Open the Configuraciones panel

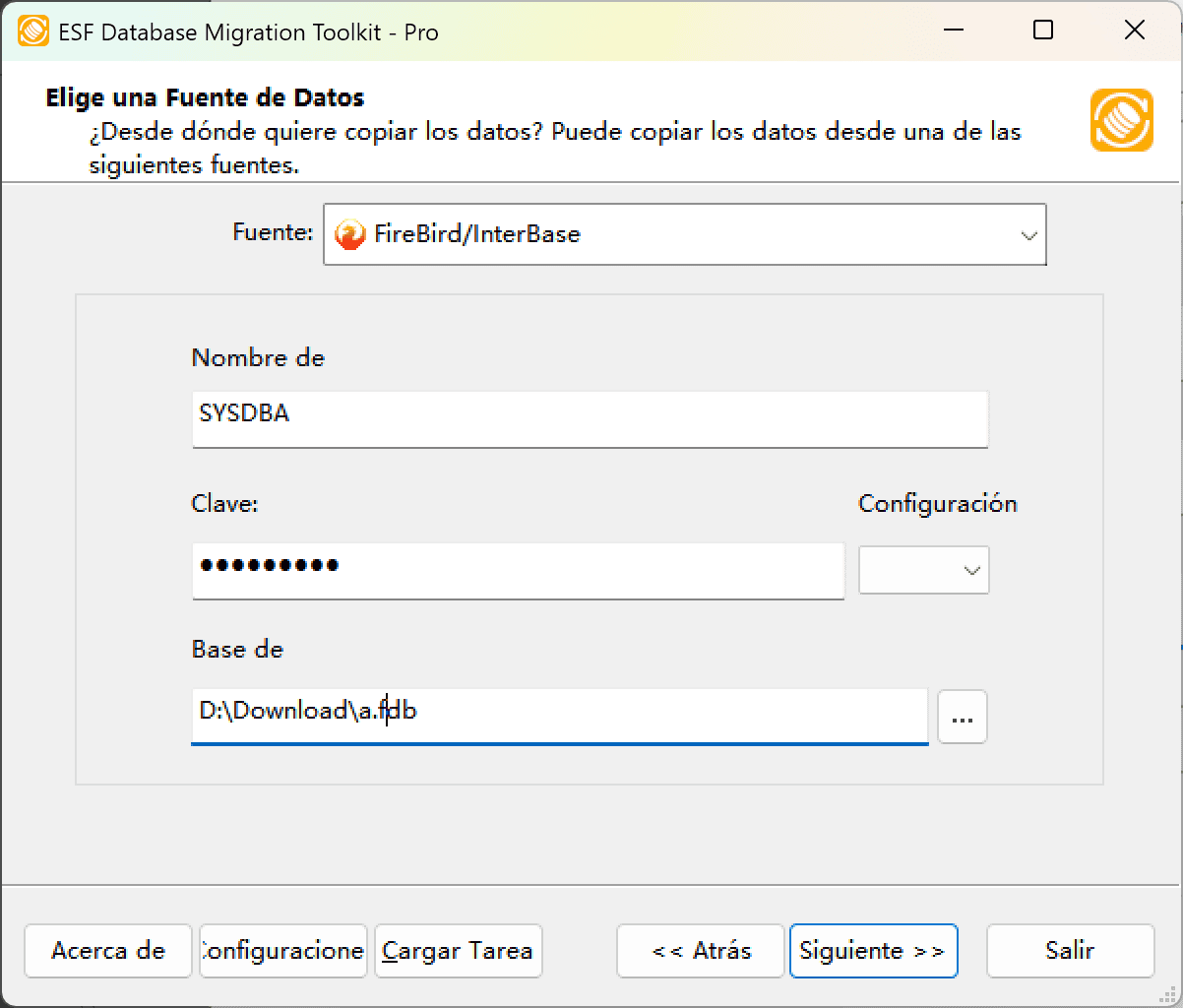282,951
